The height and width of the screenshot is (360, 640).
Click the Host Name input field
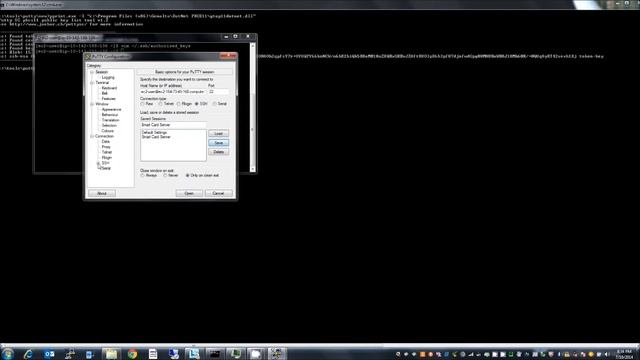[173, 92]
